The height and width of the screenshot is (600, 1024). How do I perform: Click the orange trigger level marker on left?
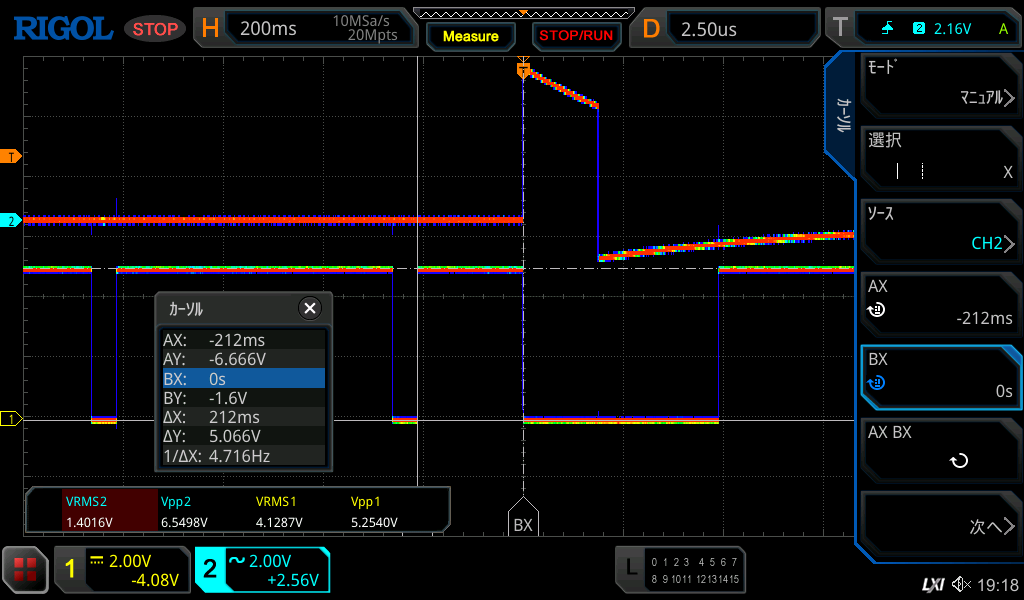tap(12, 157)
